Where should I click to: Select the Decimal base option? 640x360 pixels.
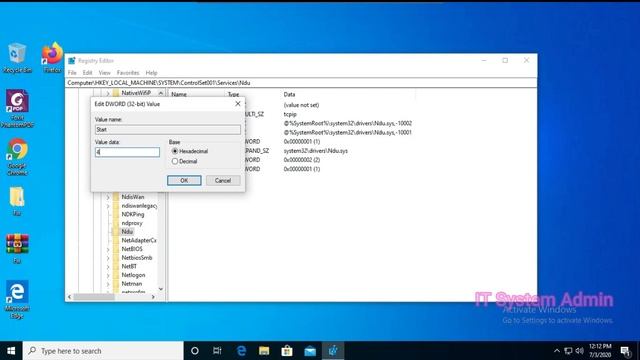pos(175,161)
